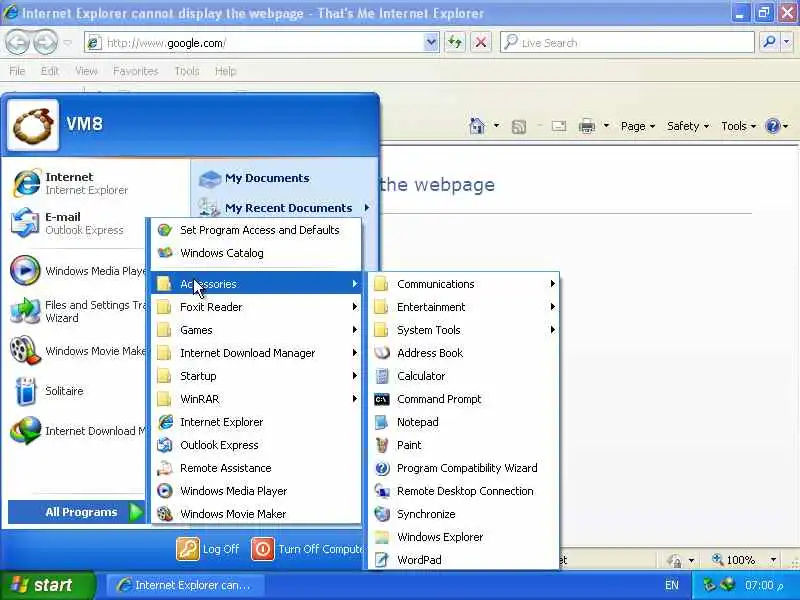Click the RSS feeds icon in command bar
Viewport: 800px width, 600px height.
[x=519, y=126]
